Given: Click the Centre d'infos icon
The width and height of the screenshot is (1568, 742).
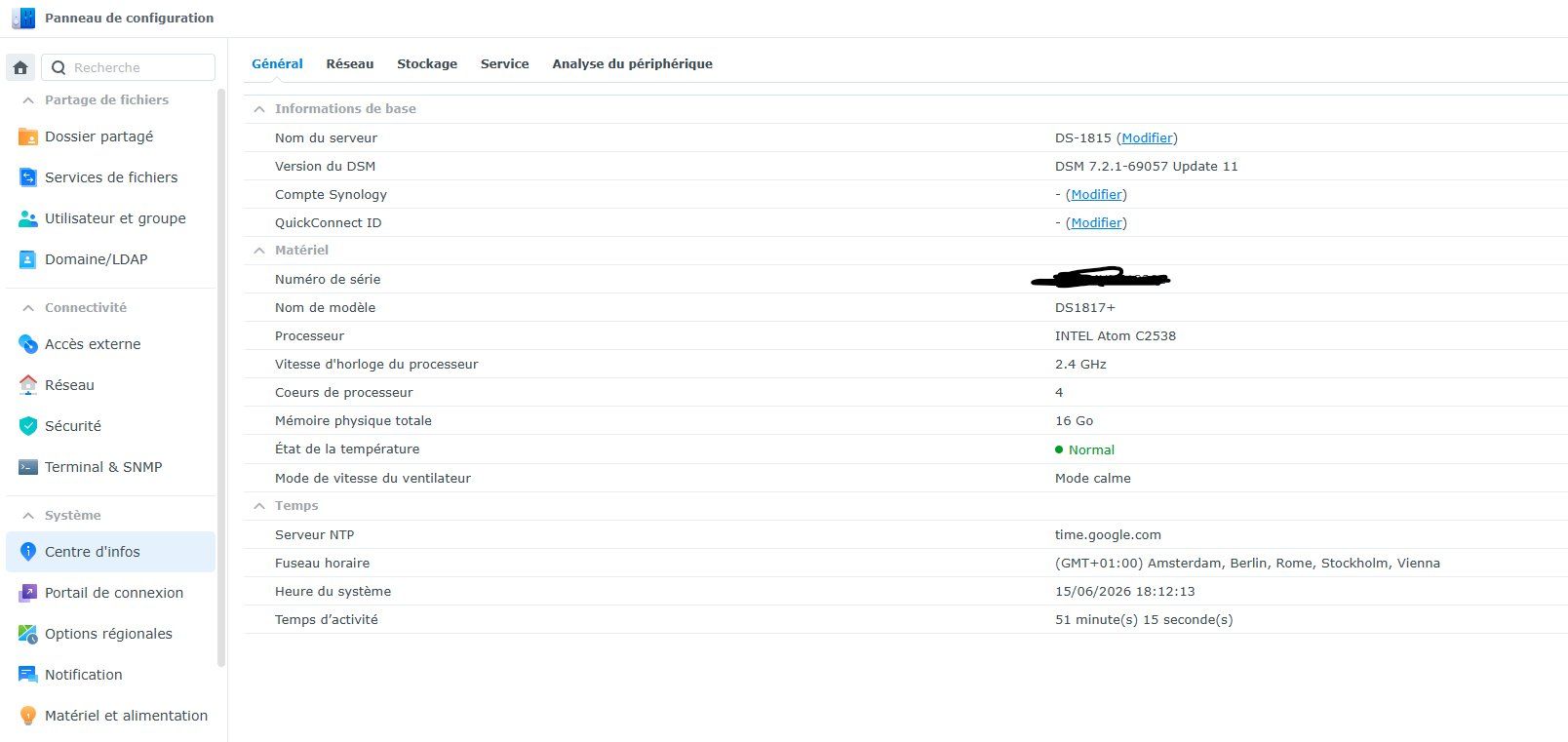Looking at the screenshot, I should tap(28, 552).
